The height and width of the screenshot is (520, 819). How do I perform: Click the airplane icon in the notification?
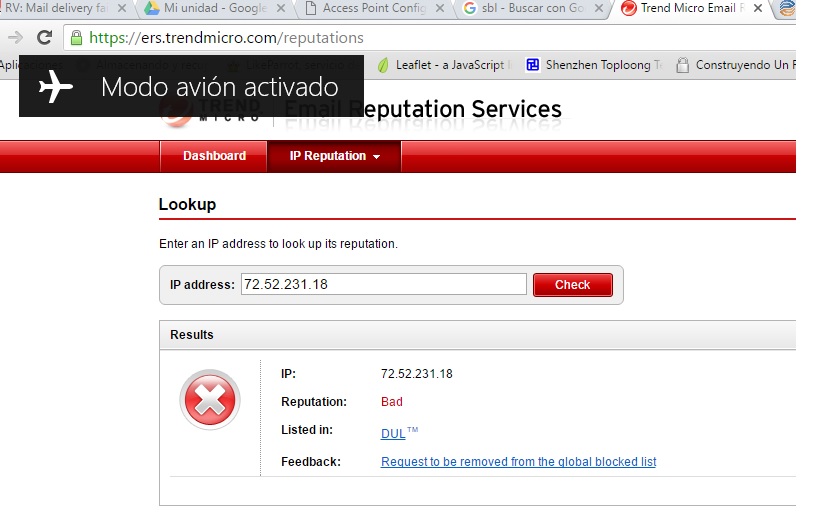click(x=56, y=86)
